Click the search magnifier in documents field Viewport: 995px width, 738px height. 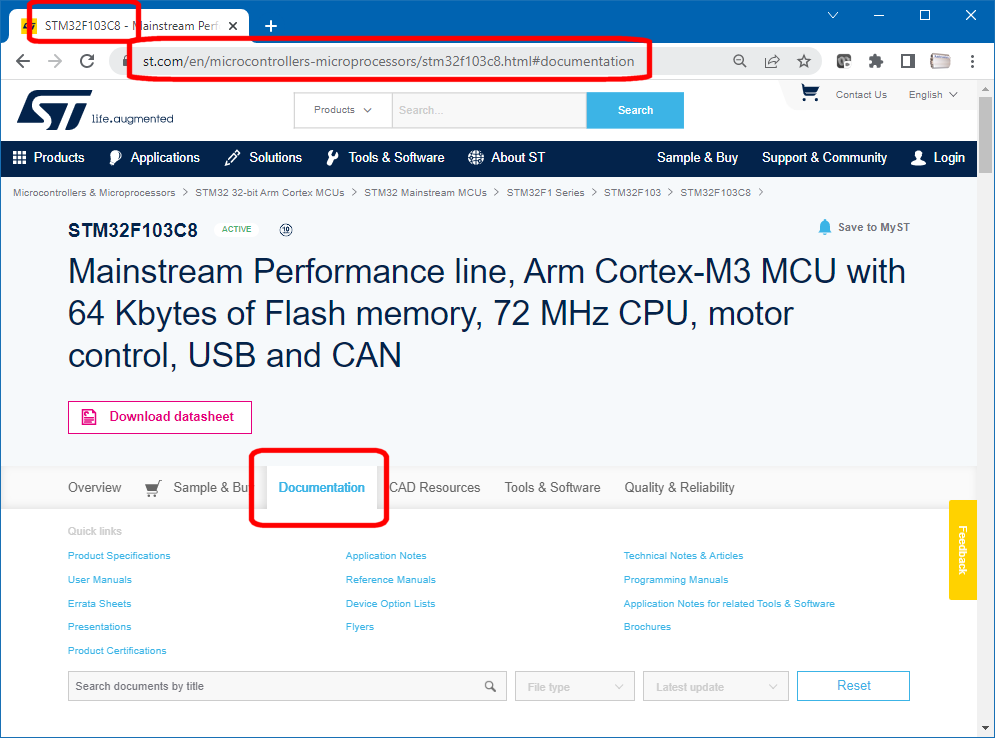(x=490, y=686)
